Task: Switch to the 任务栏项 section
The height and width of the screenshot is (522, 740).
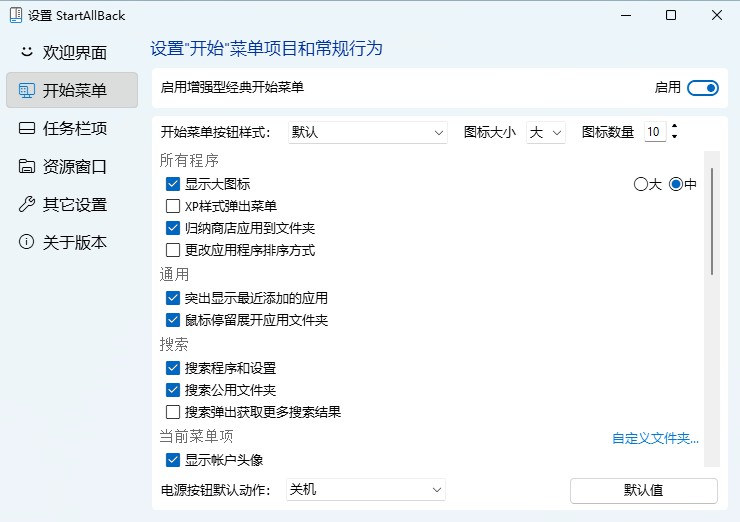Action: 73,128
